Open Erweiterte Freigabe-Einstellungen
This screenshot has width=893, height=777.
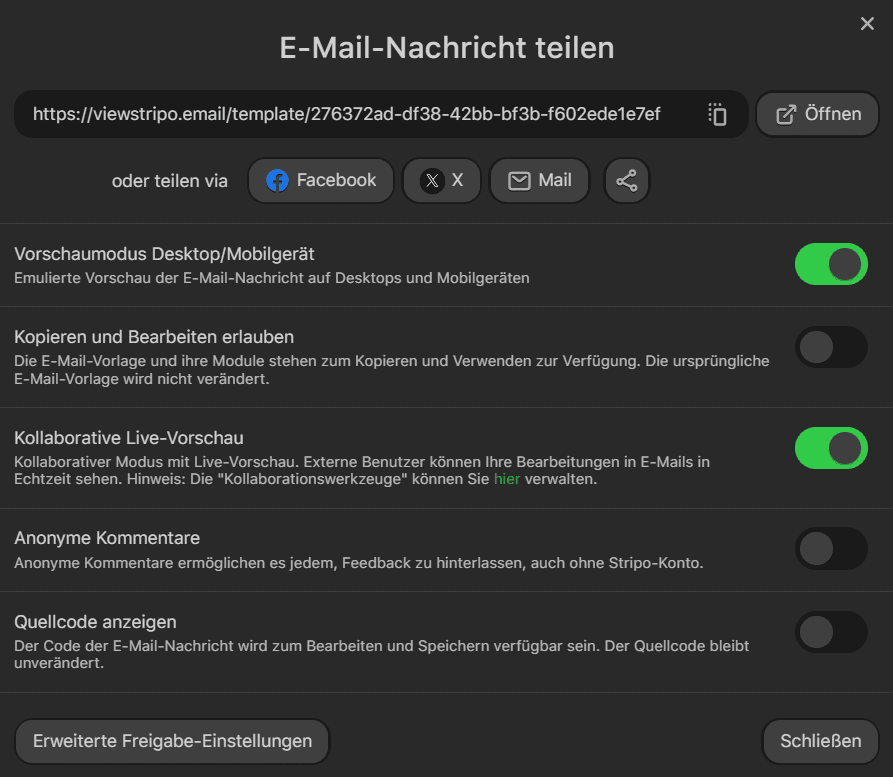pyautogui.click(x=172, y=741)
